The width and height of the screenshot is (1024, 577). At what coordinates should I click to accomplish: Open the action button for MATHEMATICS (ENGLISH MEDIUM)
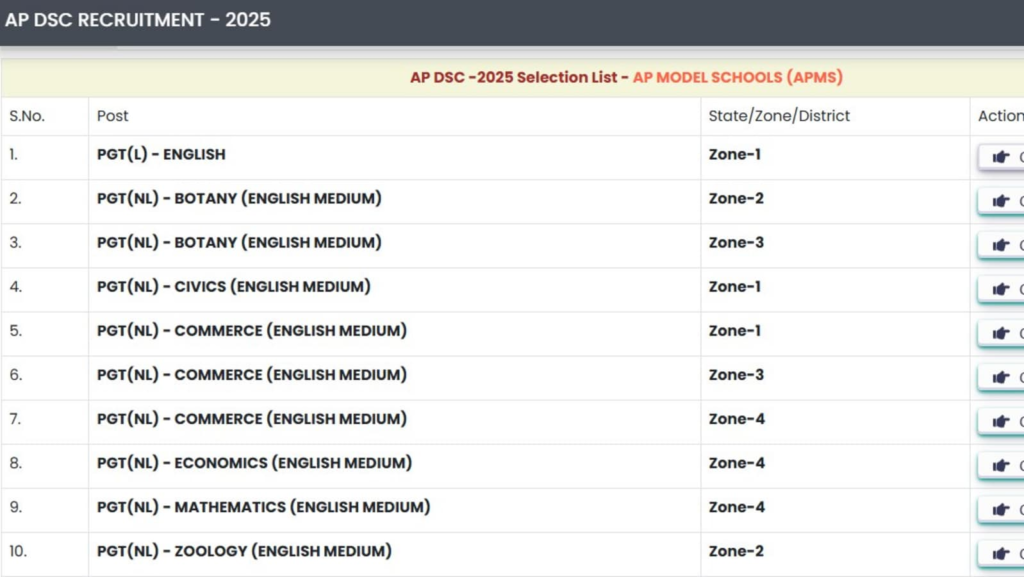pyautogui.click(x=1000, y=509)
